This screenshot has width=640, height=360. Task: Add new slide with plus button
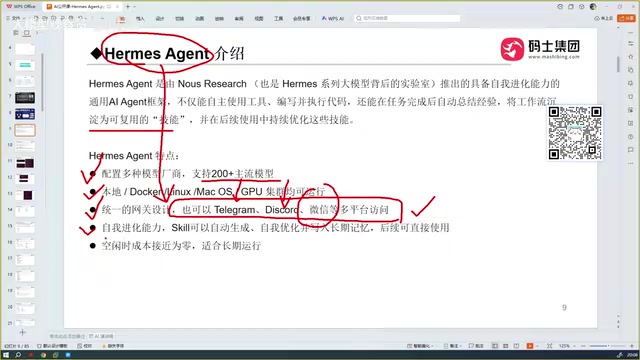click(x=22, y=332)
